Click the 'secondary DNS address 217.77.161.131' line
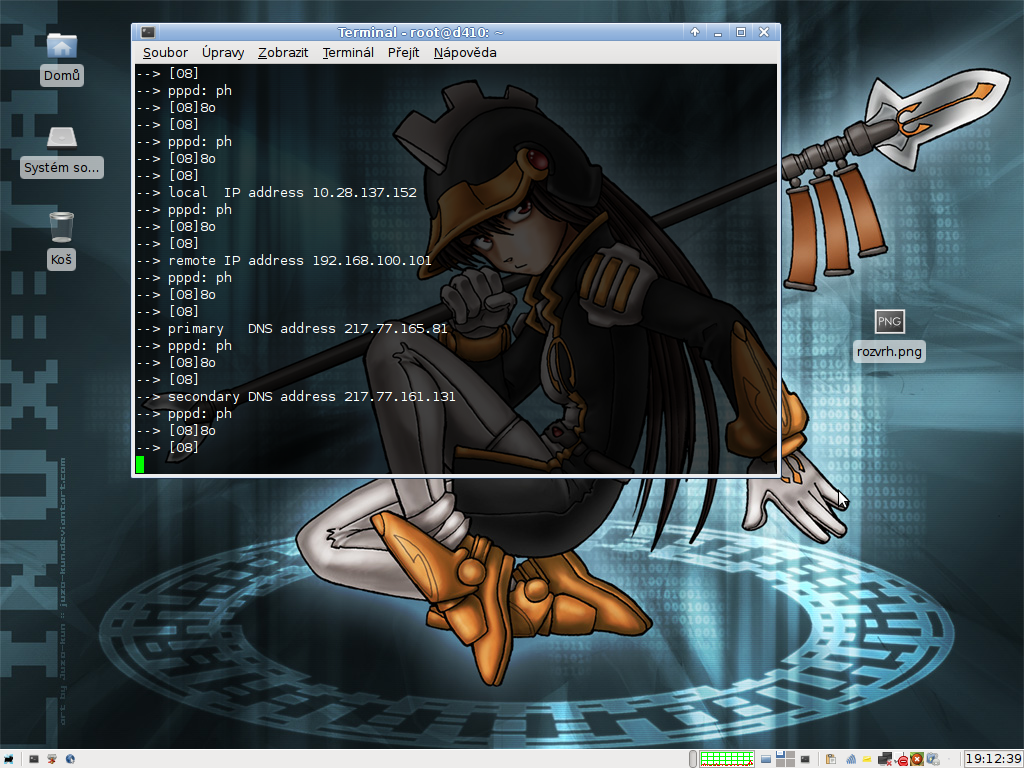Viewport: 1024px width, 768px height. click(296, 396)
